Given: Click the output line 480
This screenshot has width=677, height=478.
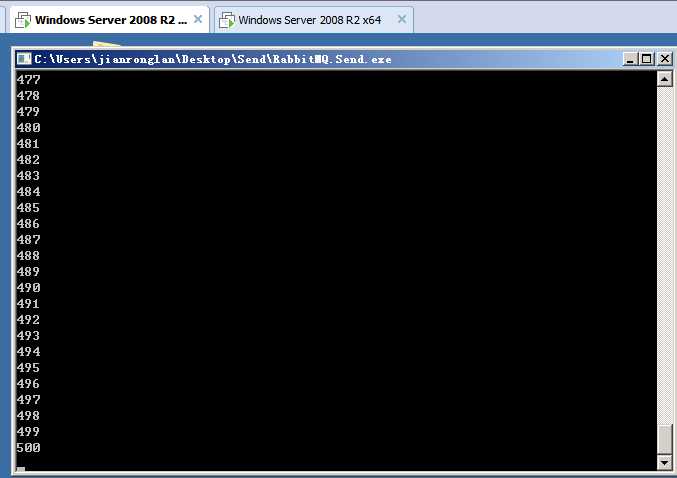Looking at the screenshot, I should click(x=28, y=128).
